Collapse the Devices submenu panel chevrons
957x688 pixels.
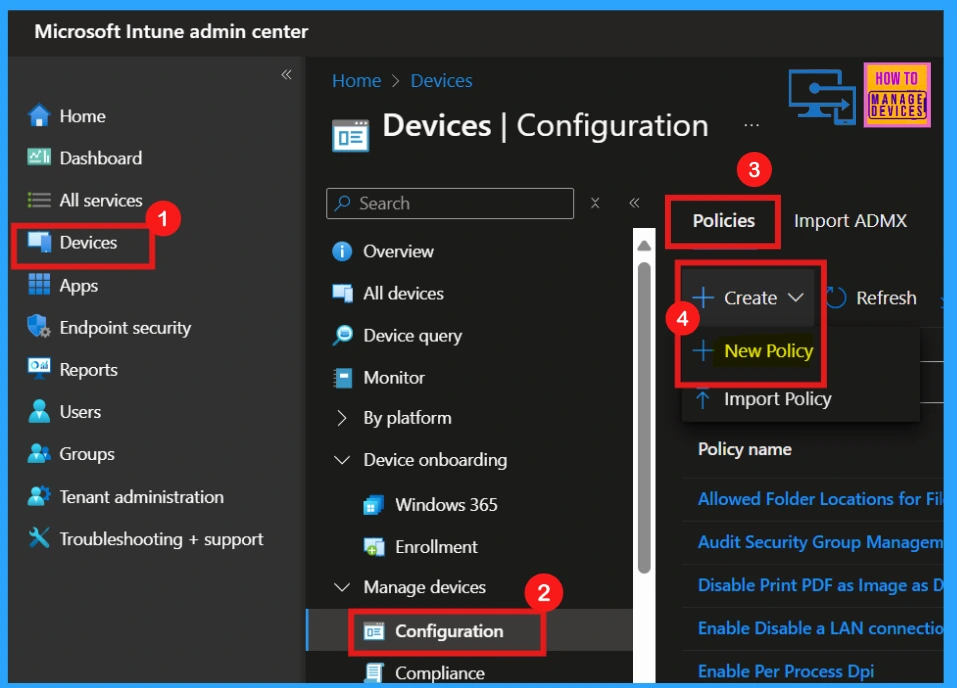(634, 203)
